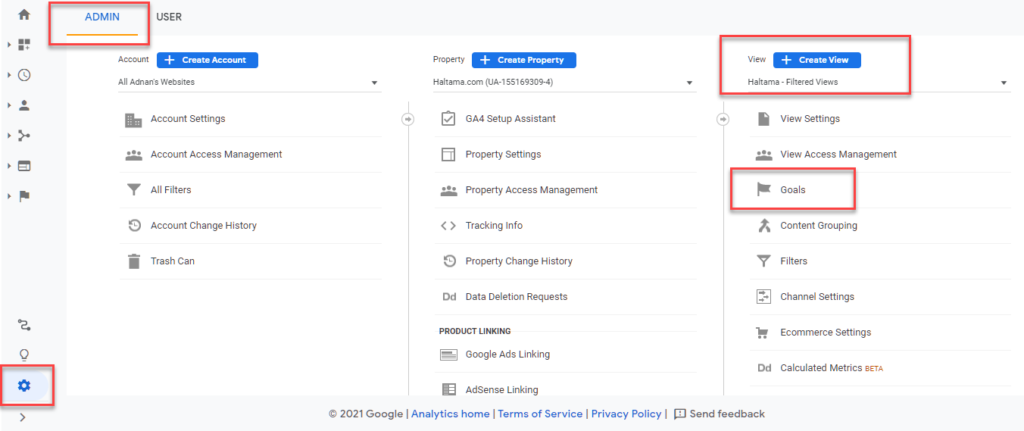Click the GA4 Setup Assistant checkbox icon

point(448,119)
